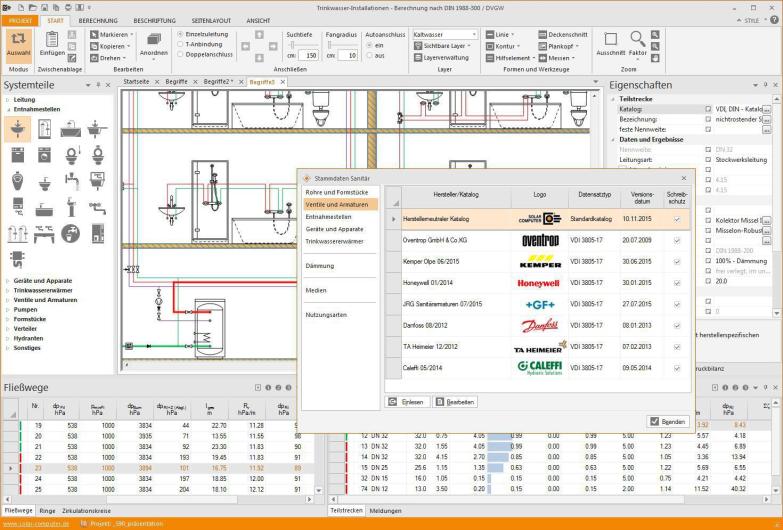Choose the bathtub fixture icon
Screen dimensions: 783x530
[x=71, y=129]
